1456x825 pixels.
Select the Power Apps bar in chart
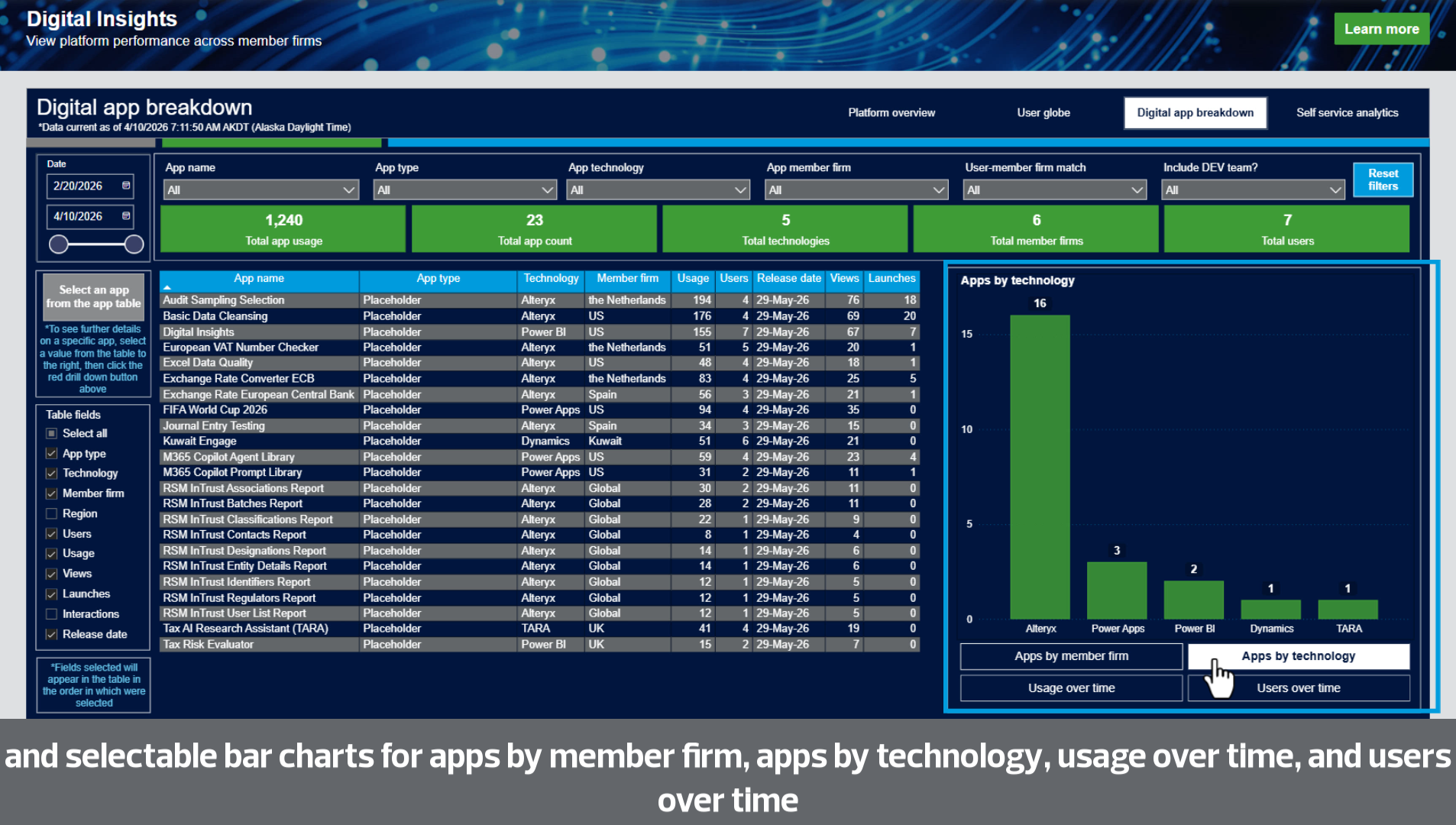tap(1117, 590)
